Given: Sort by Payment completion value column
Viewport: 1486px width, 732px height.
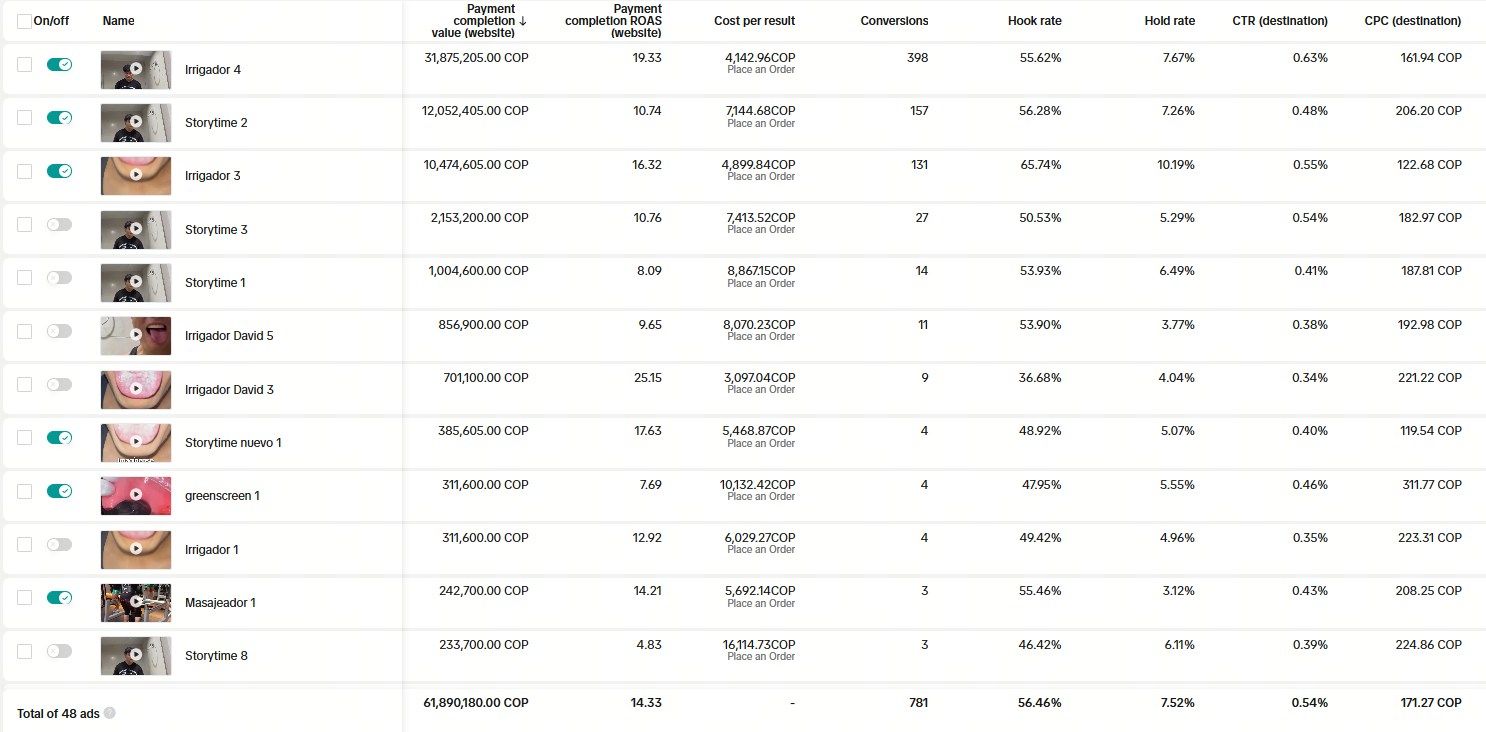Looking at the screenshot, I should (474, 21).
